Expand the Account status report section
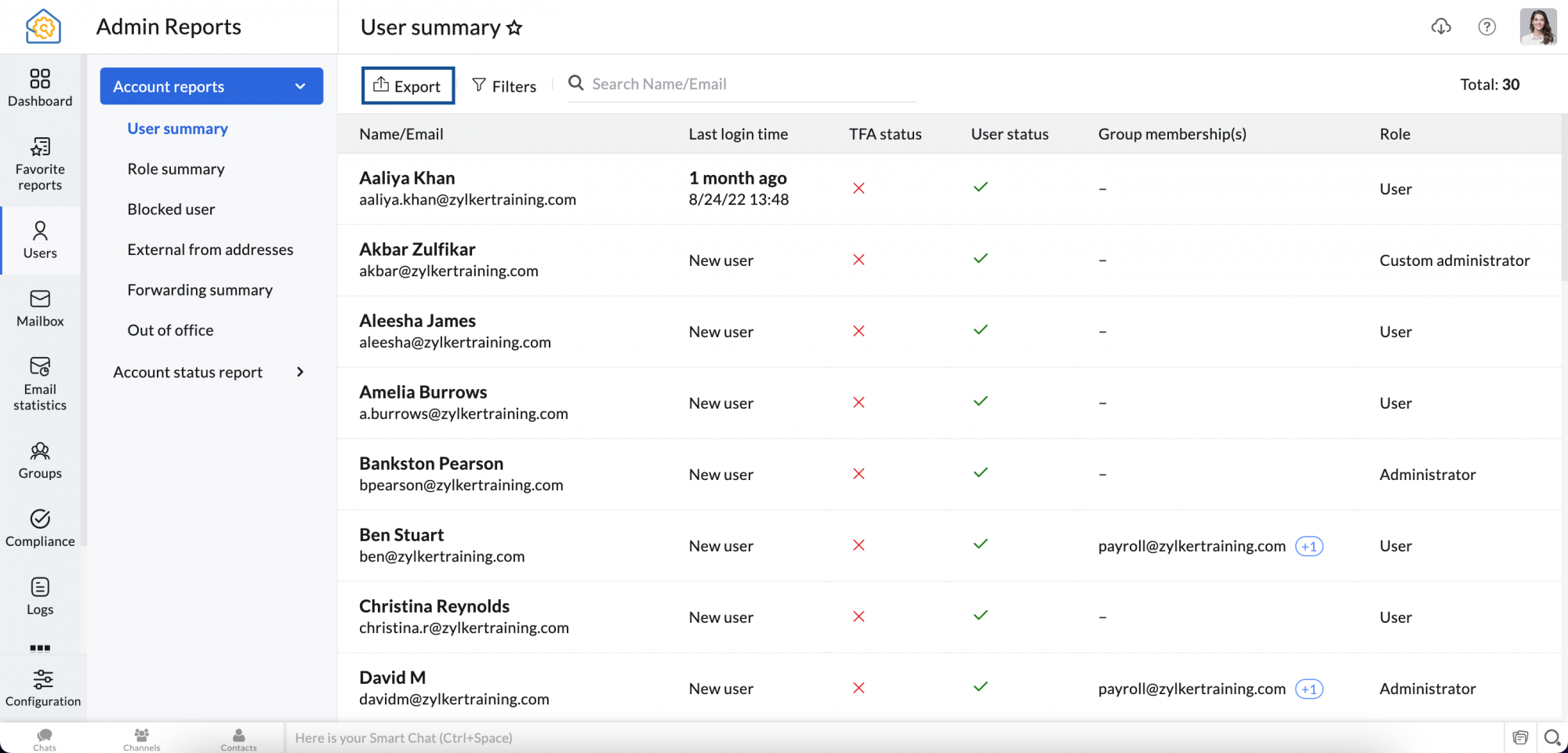 [x=299, y=372]
